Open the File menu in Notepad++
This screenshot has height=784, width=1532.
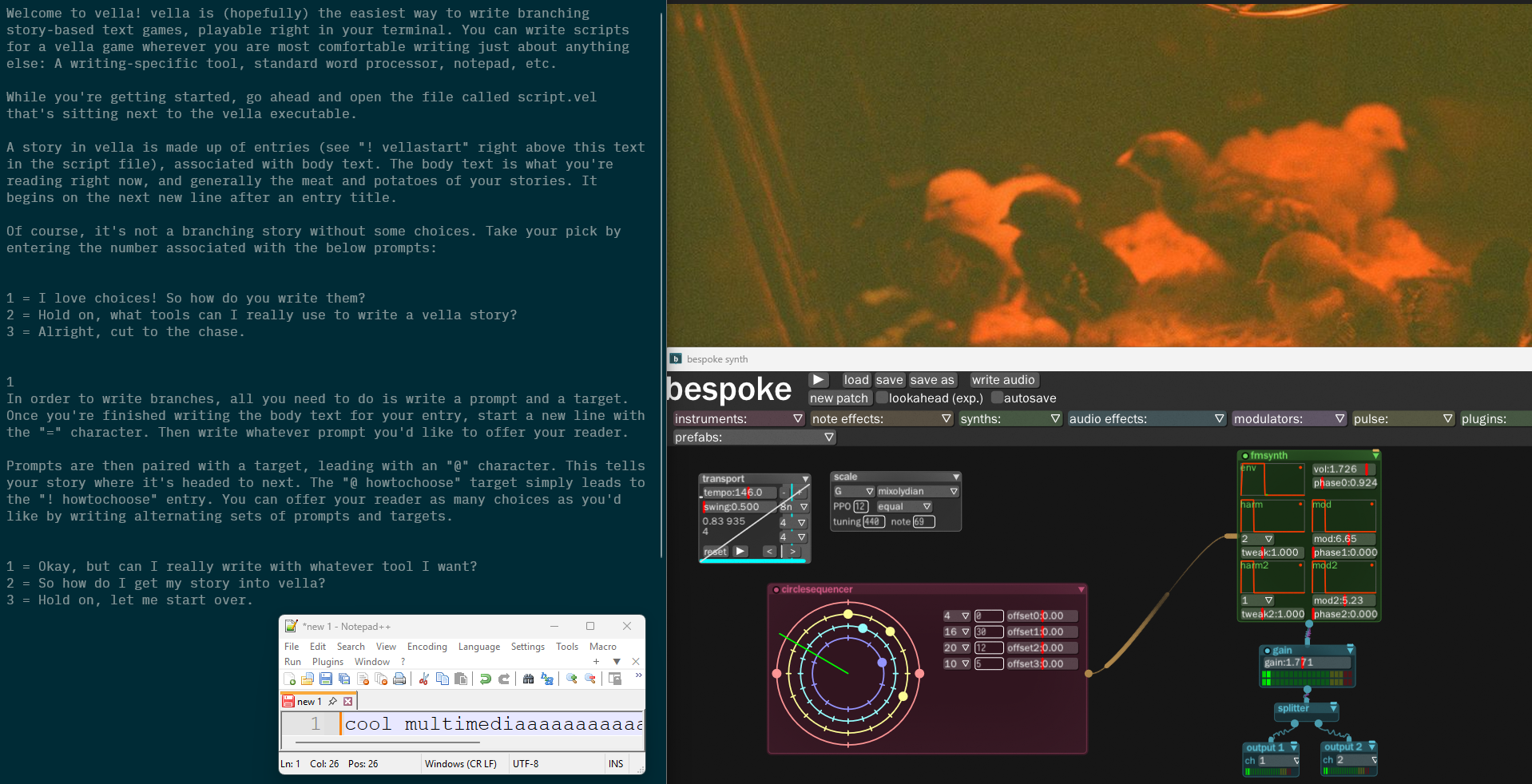(292, 647)
